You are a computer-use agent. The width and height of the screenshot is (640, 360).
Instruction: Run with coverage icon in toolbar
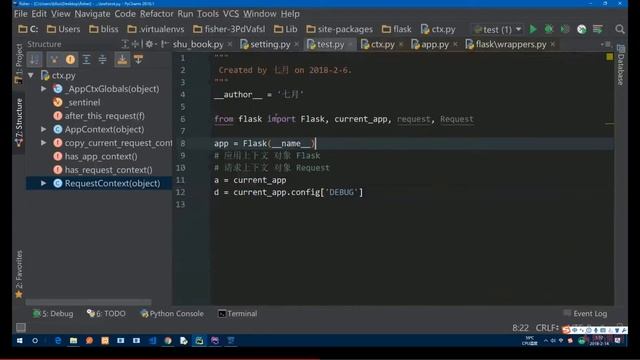(x=565, y=29)
